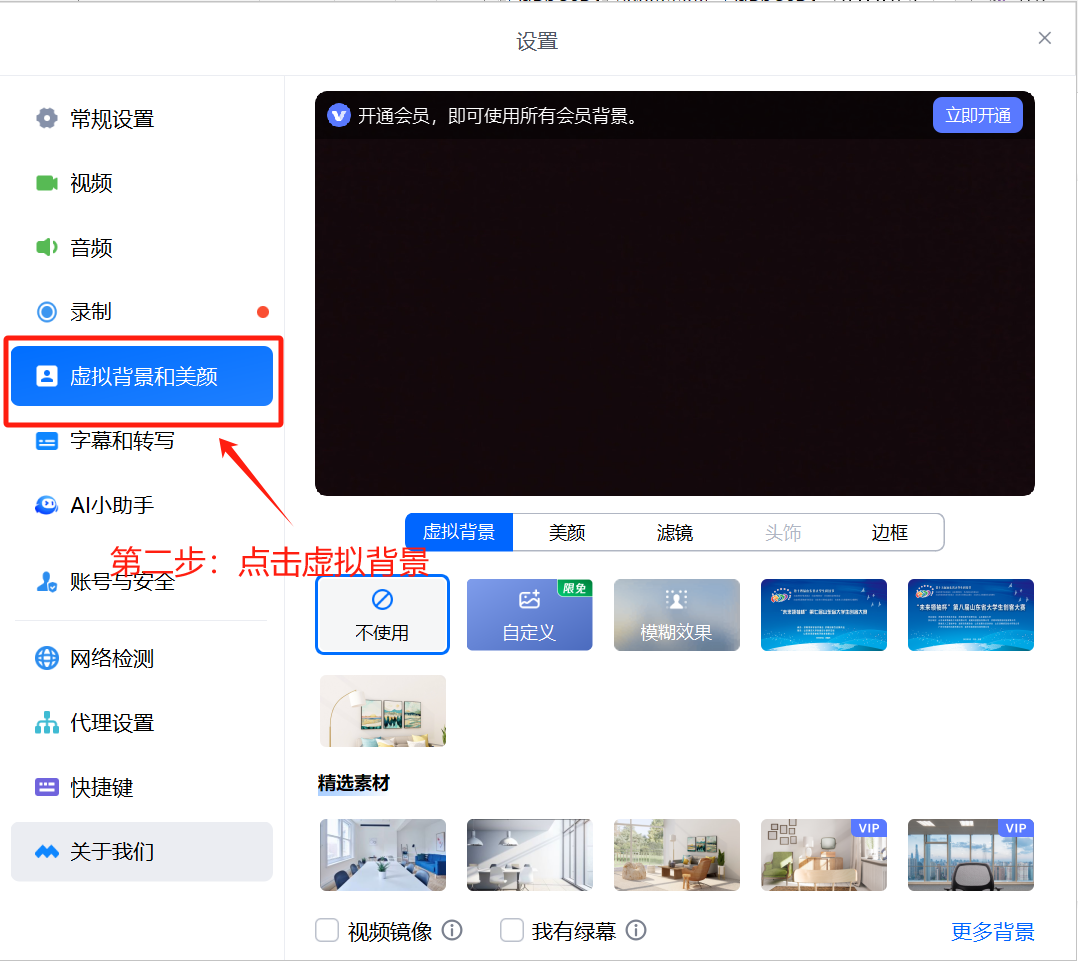
Task: Open the 边框 tab
Action: [889, 533]
